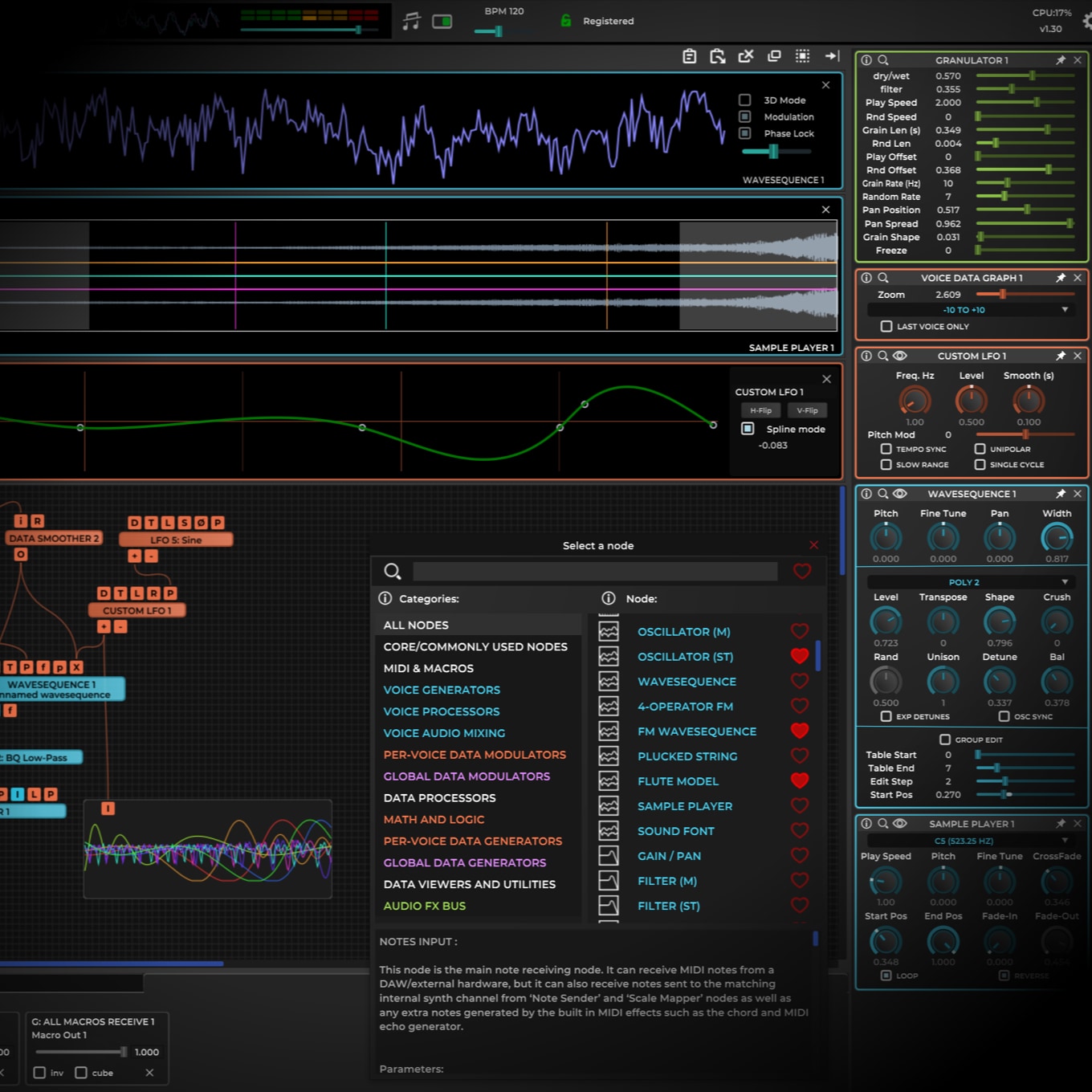Toggle the Phase Lock checkbox
The height and width of the screenshot is (1092, 1092).
pyautogui.click(x=745, y=133)
